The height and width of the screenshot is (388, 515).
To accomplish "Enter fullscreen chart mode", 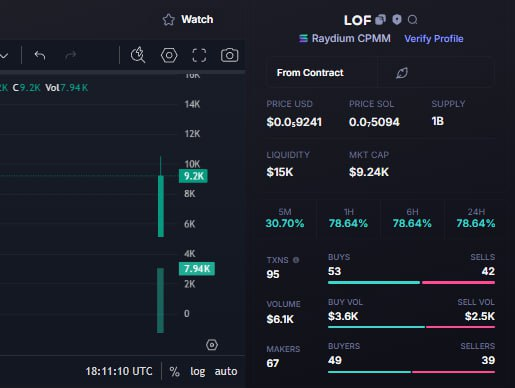I will click(x=199, y=55).
